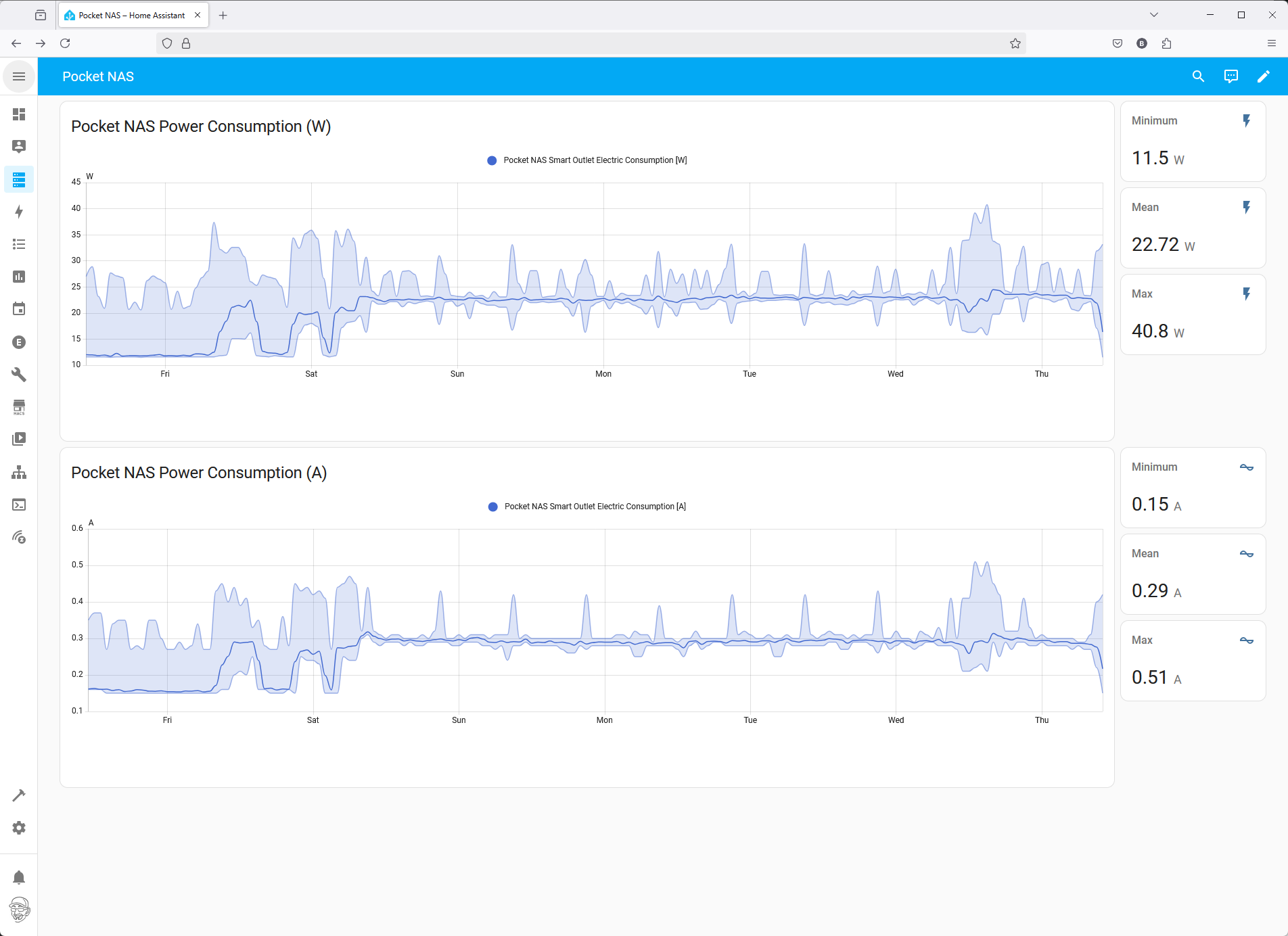Toggle the Electric Consumption [W] legend dot
Image resolution: width=1288 pixels, height=936 pixels.
[x=492, y=160]
